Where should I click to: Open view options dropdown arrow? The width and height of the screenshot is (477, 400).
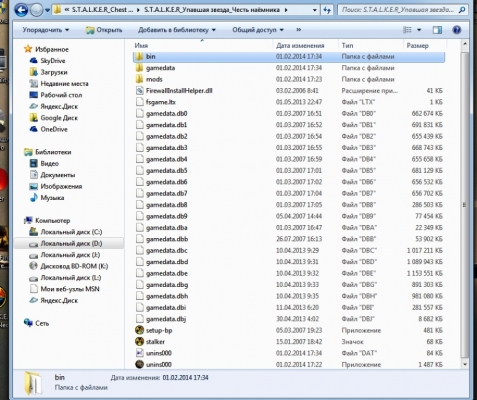click(419, 30)
